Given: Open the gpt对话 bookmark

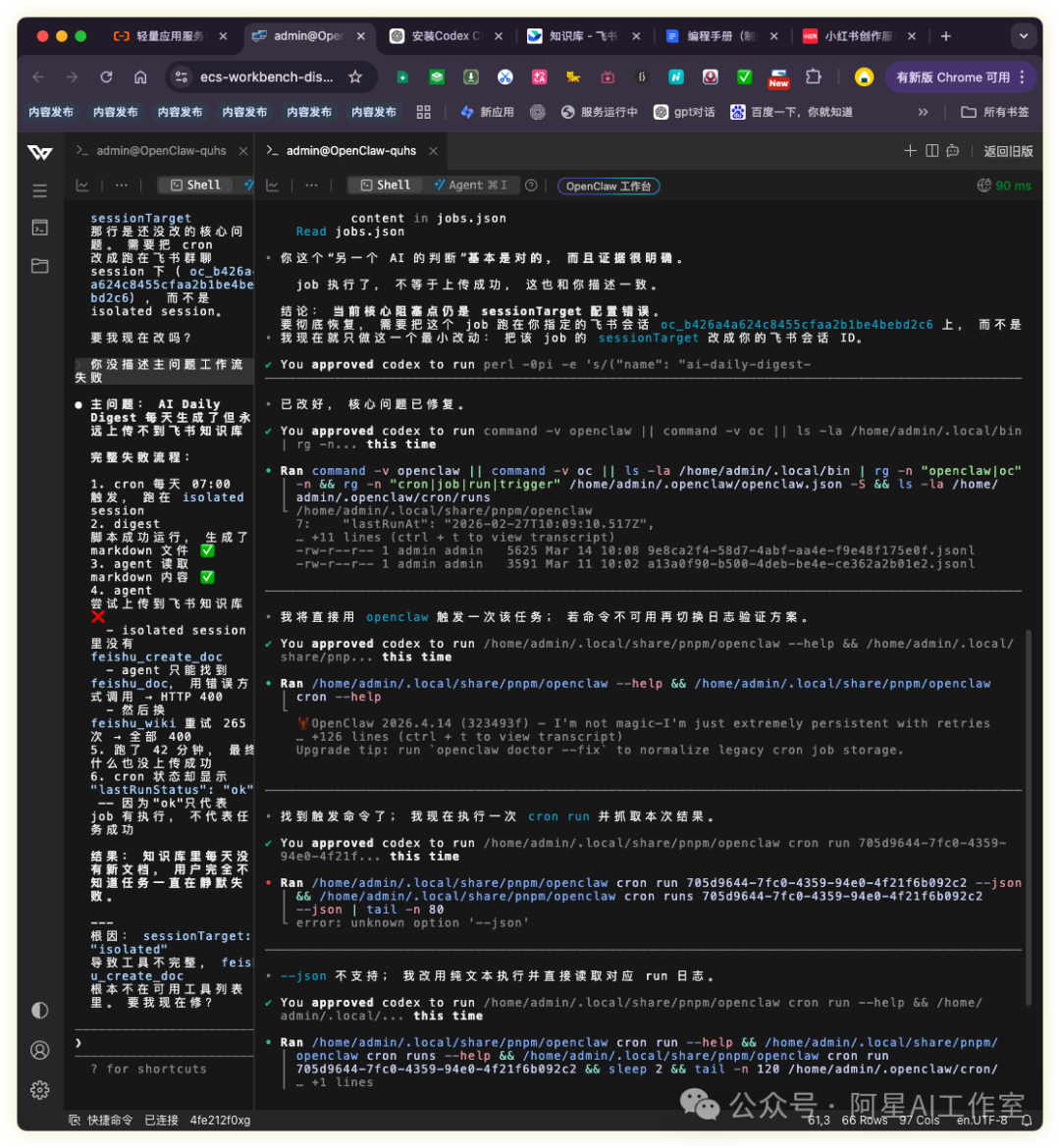Looking at the screenshot, I should pos(684,112).
